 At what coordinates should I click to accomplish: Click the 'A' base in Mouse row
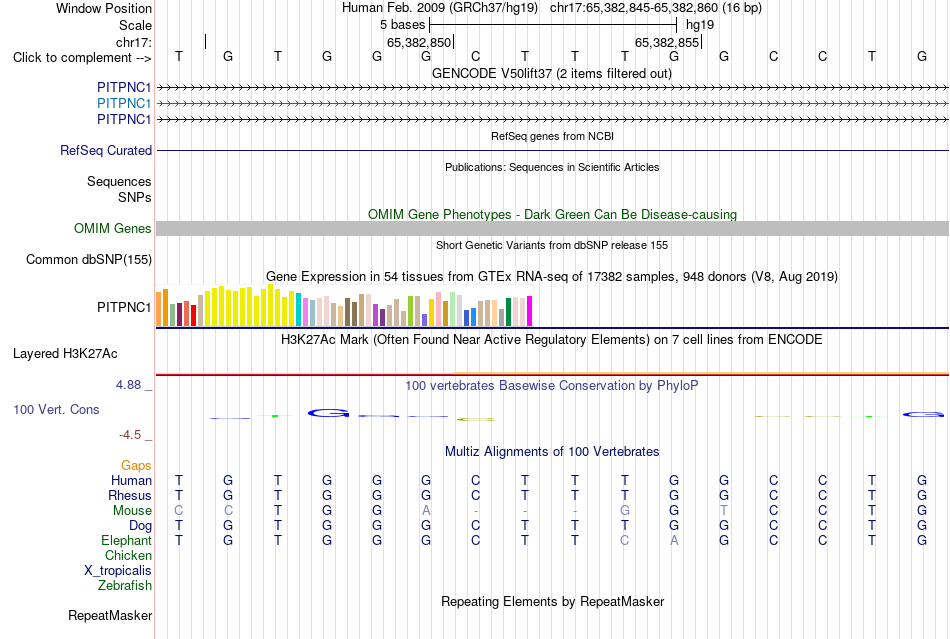426,511
